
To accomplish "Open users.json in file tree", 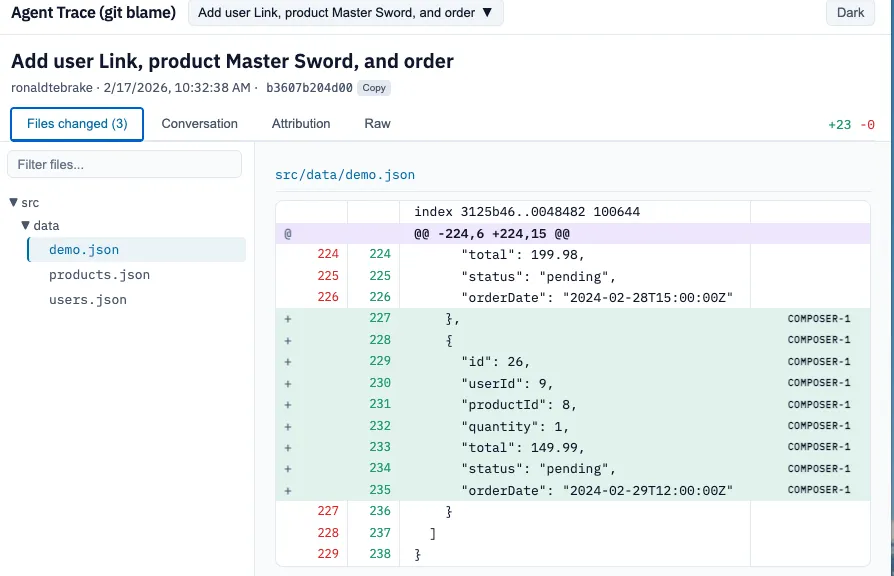I will point(88,299).
